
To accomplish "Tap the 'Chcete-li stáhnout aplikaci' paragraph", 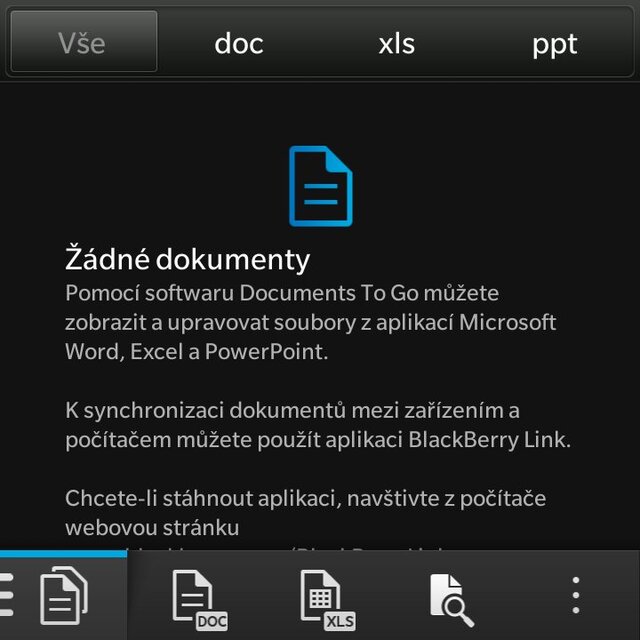I will (305, 513).
